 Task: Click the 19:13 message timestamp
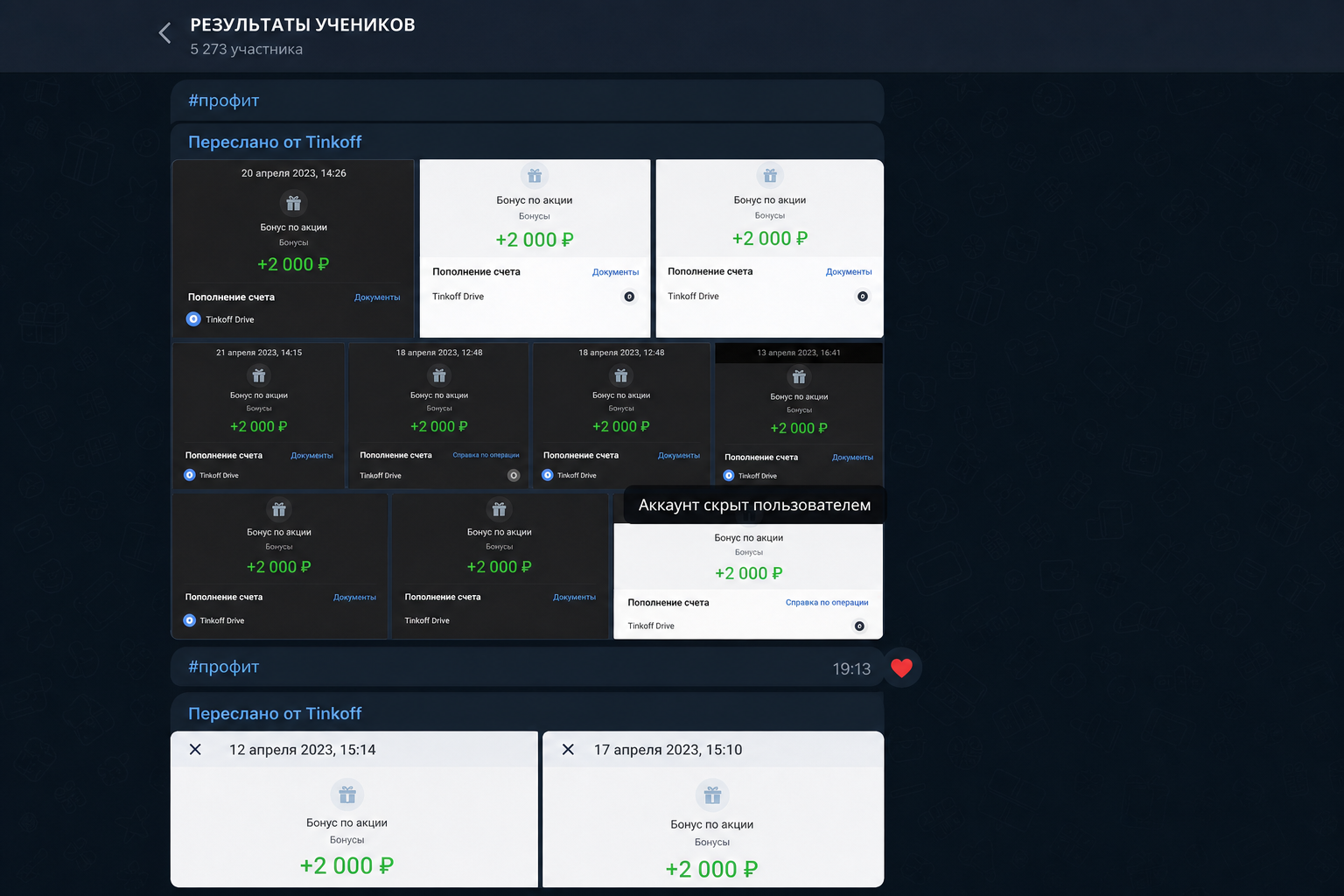(x=851, y=669)
